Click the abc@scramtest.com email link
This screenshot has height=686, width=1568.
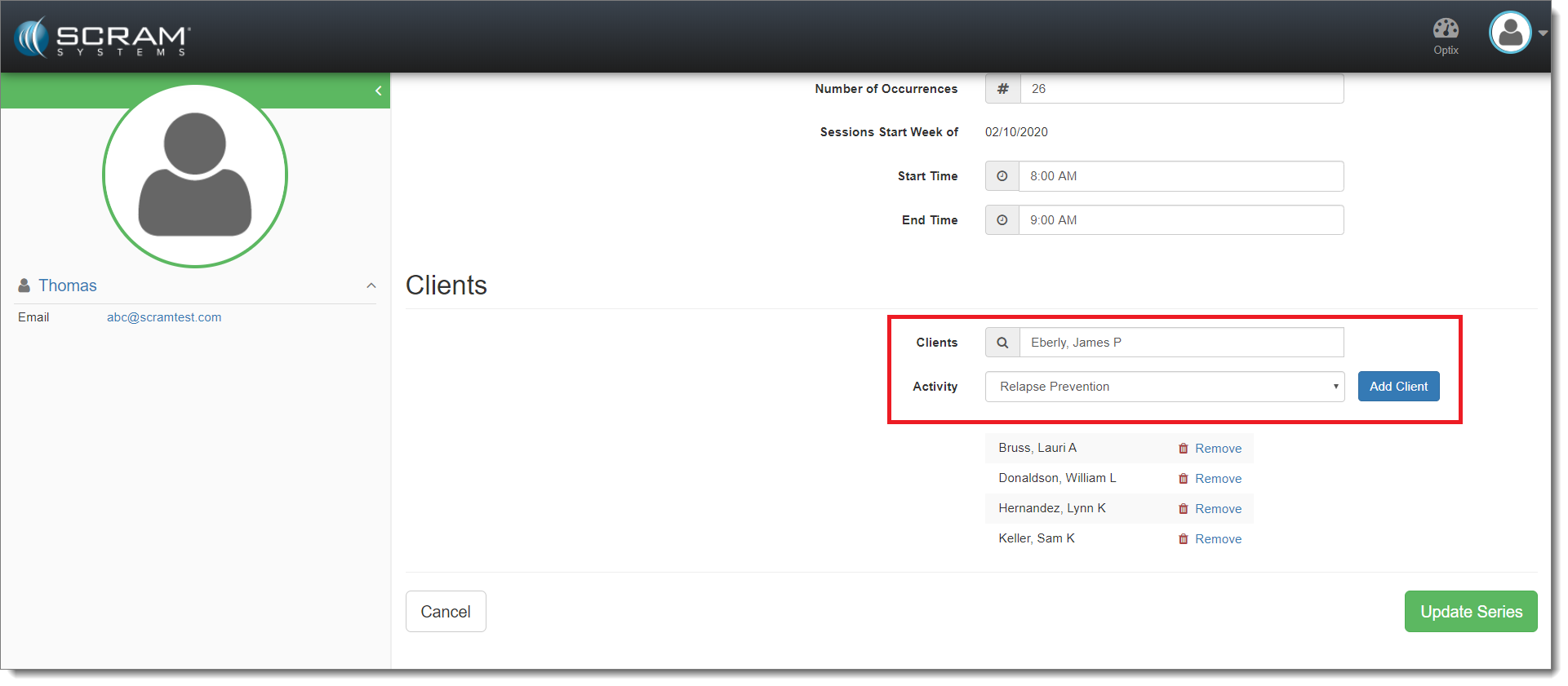[164, 317]
